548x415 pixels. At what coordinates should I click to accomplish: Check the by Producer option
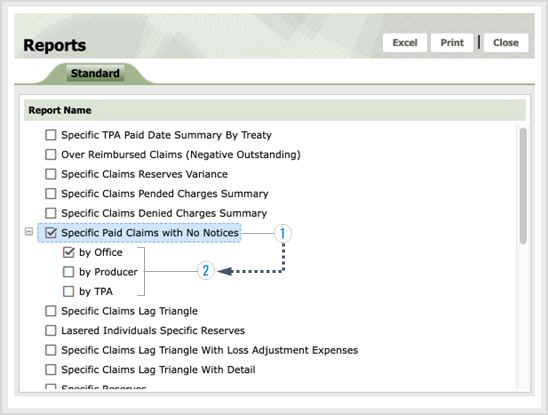[x=68, y=272]
